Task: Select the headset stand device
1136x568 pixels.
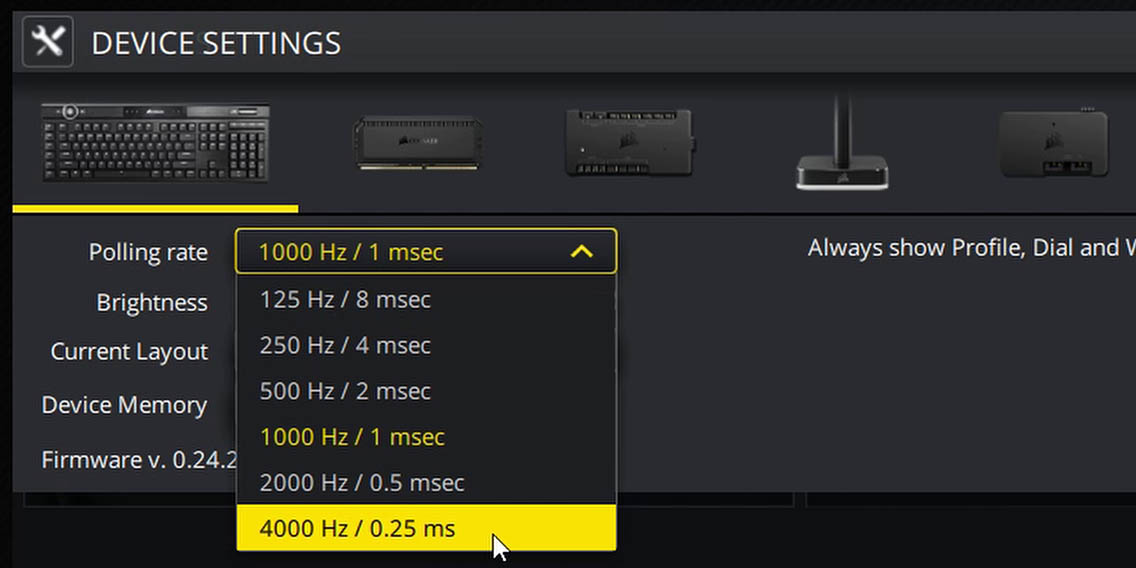Action: (842, 142)
